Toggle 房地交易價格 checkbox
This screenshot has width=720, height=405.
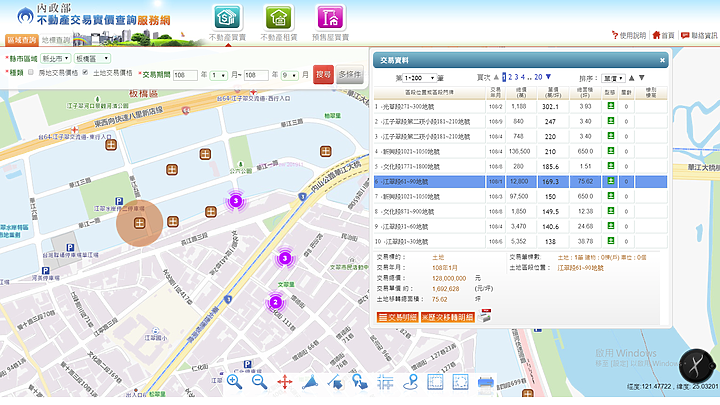31,72
